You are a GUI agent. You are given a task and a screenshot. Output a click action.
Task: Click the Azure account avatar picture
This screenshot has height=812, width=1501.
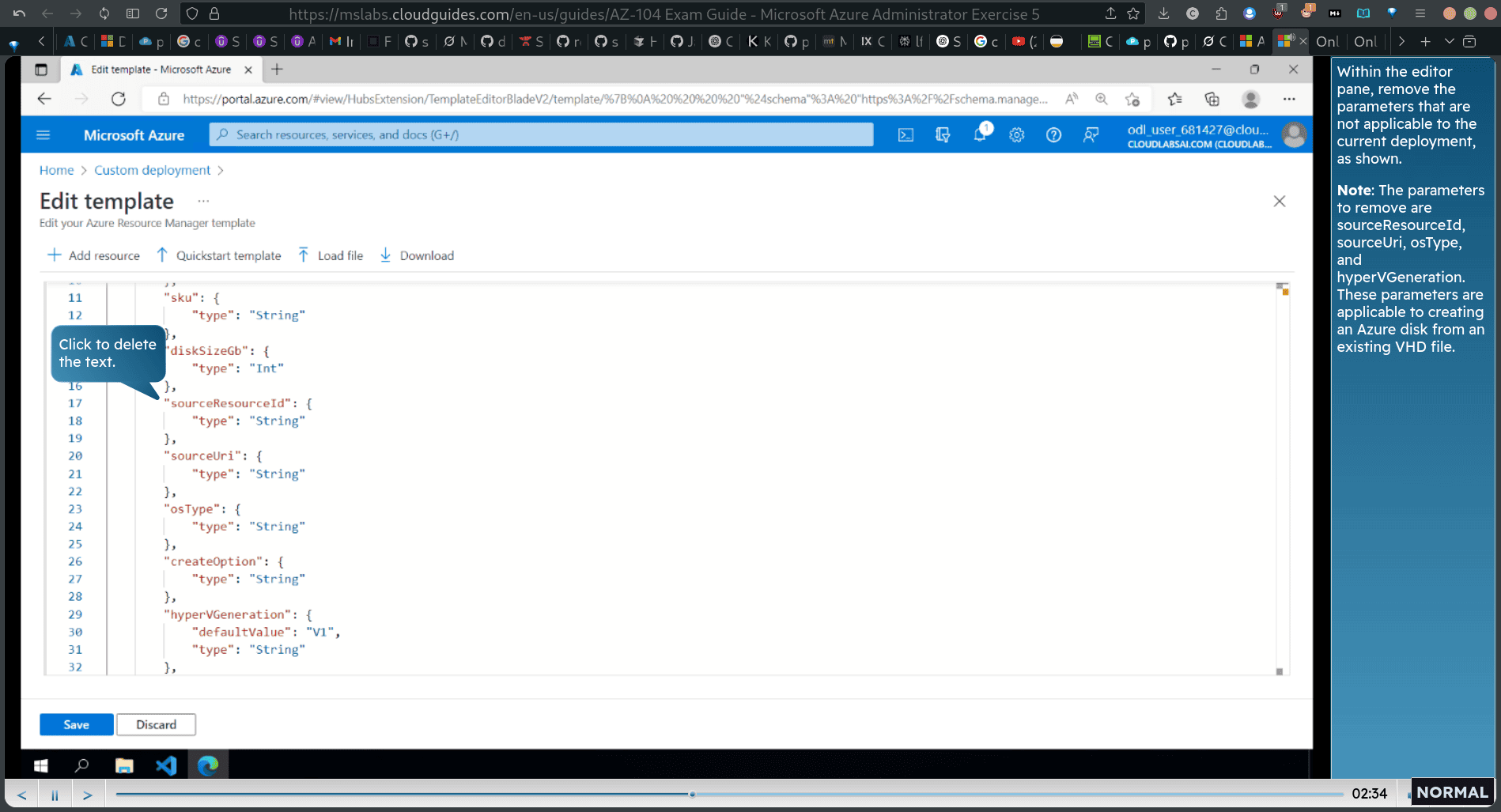click(1294, 135)
